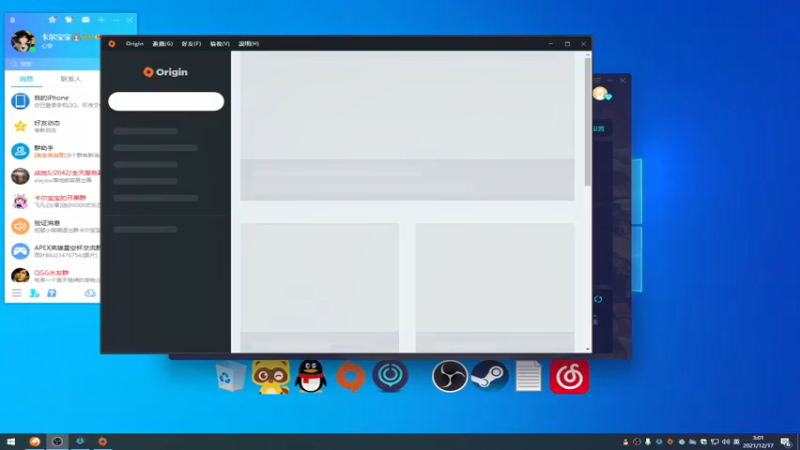800x450 pixels.
Task: Click the Origin scrollbar down arrow
Action: (x=588, y=349)
